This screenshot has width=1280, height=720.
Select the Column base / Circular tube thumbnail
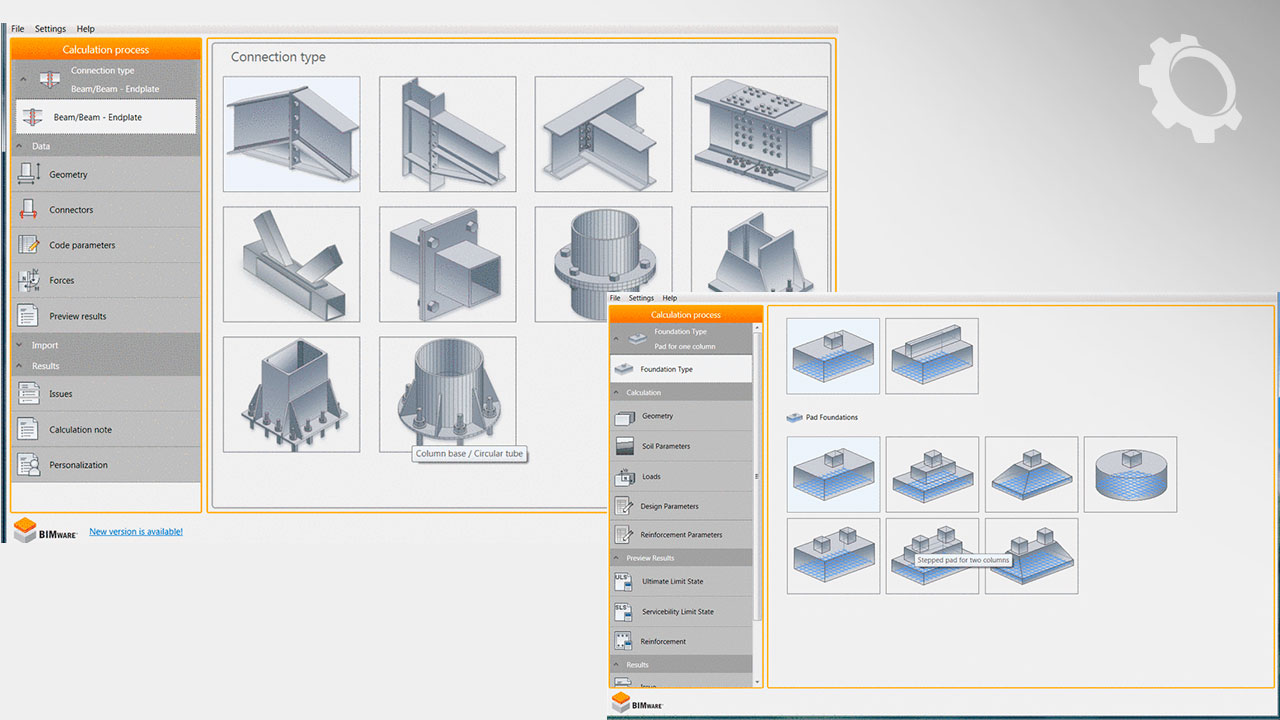(x=448, y=394)
